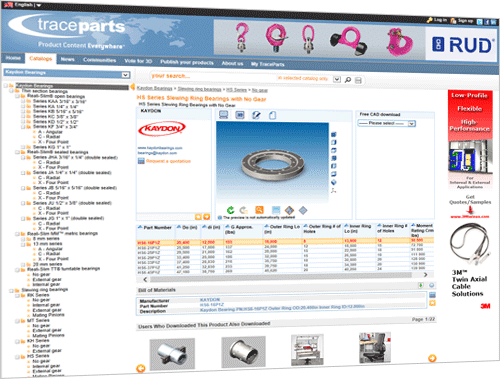Open the pencil edit tab above the preview
The height and width of the screenshot is (379, 500).
point(256,115)
